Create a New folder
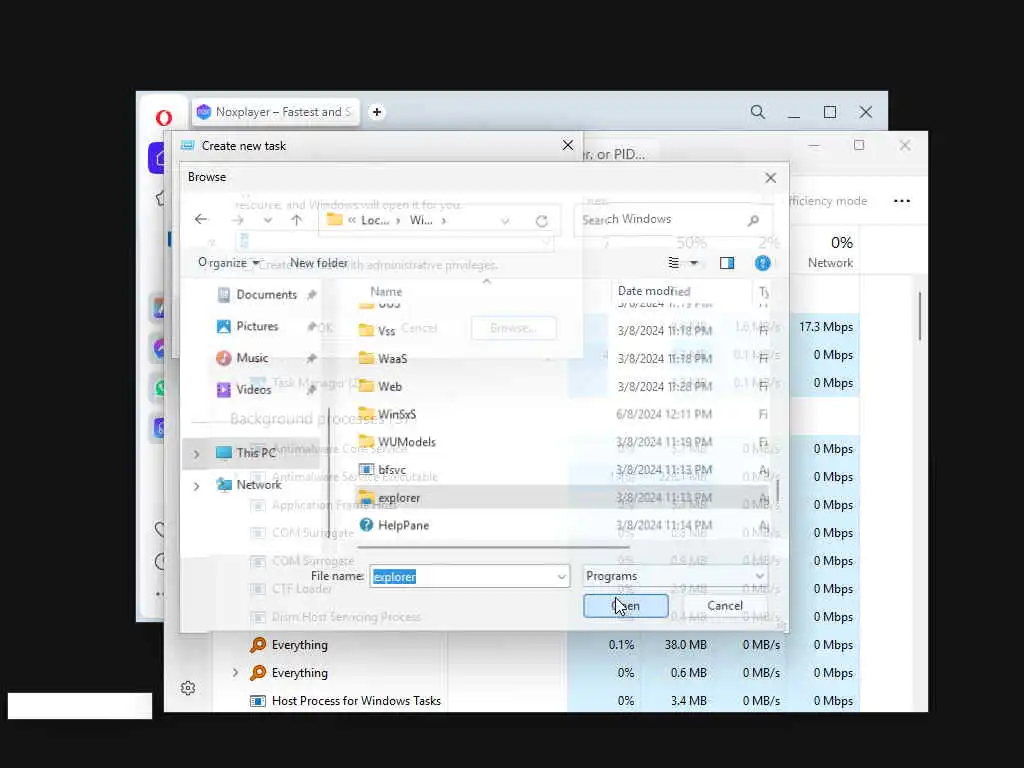The image size is (1024, 768). click(x=319, y=263)
